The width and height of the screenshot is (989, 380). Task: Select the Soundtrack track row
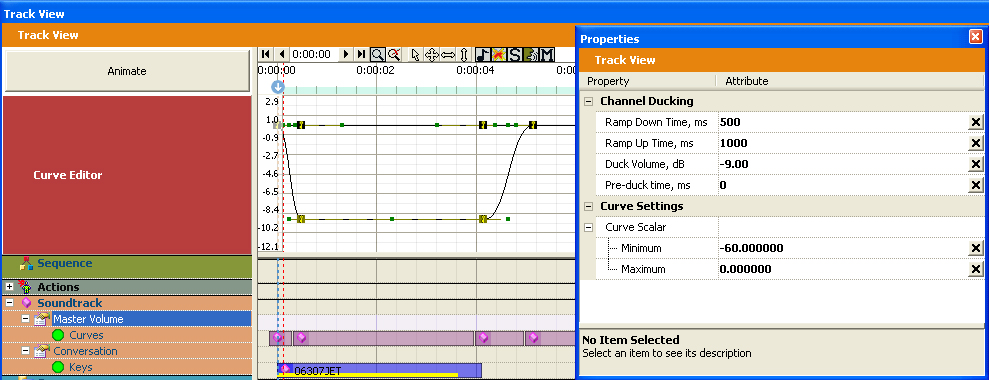127,303
